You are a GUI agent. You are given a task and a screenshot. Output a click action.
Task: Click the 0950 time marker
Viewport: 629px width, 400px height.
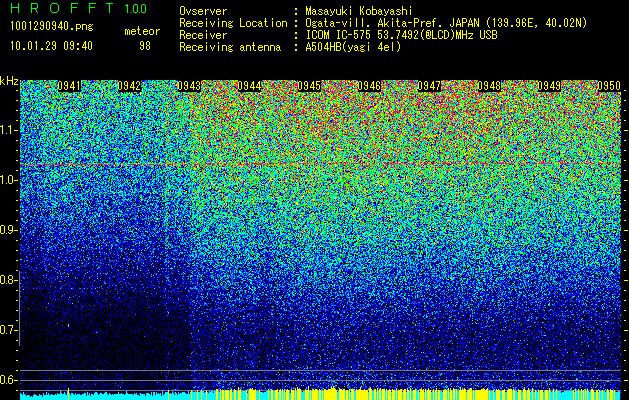tap(609, 86)
